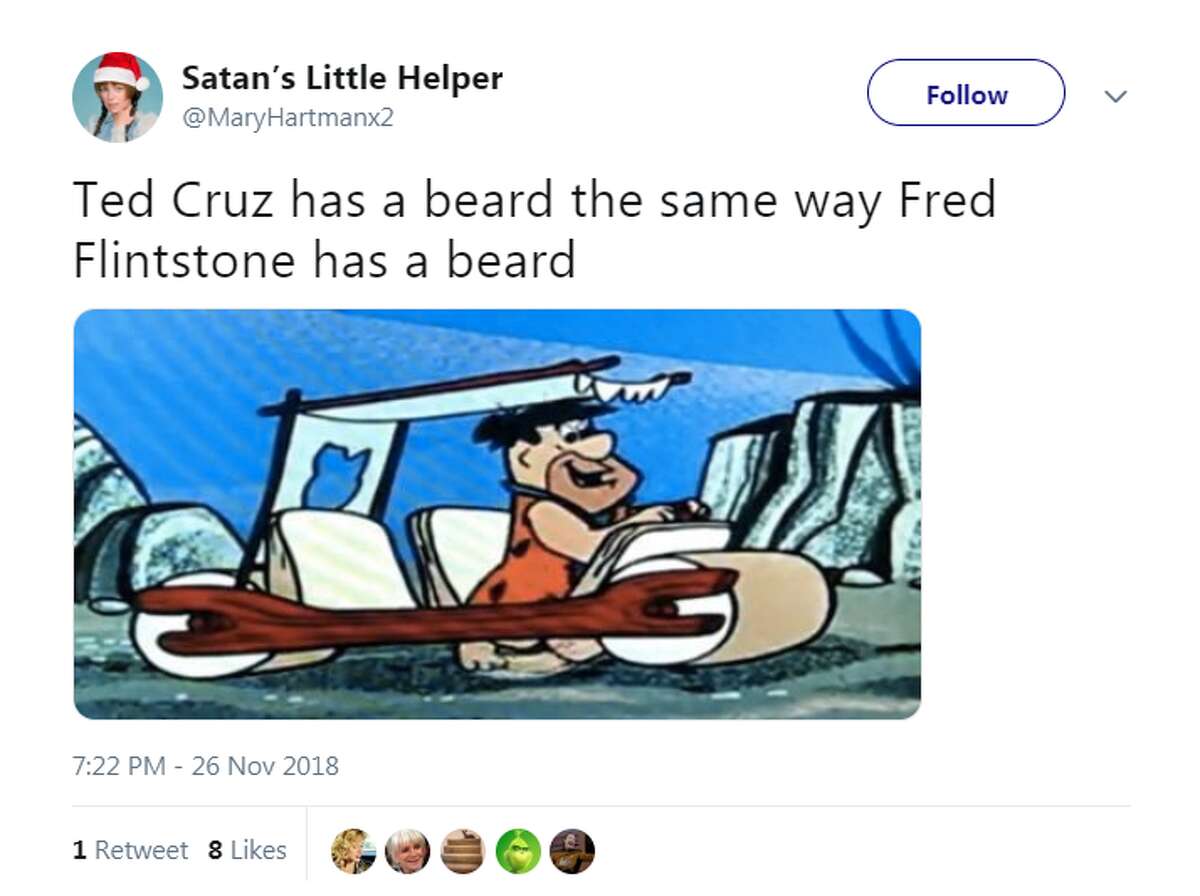Open the stacked-wood liker's avatar
1200x896 pixels.
(462, 851)
